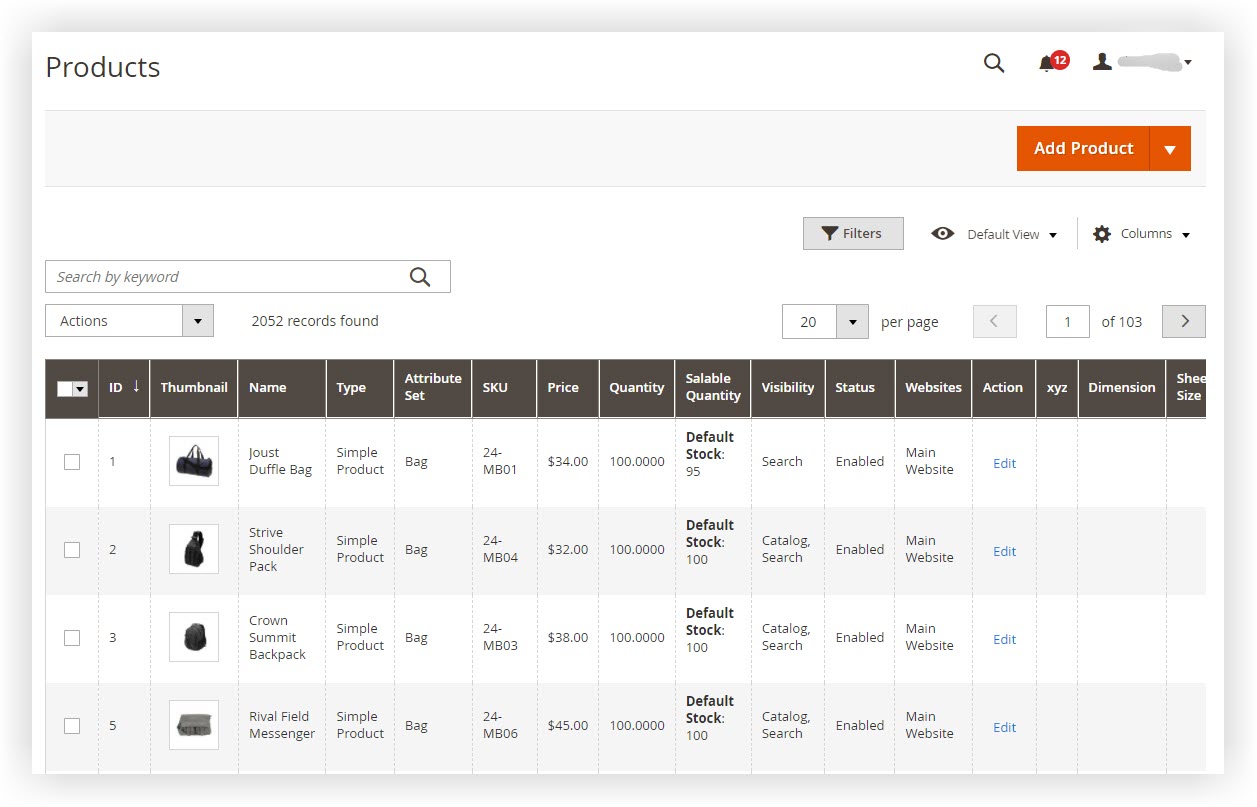This screenshot has height=807, width=1257.
Task: Click the search icon in keyword field
Action: tap(420, 277)
